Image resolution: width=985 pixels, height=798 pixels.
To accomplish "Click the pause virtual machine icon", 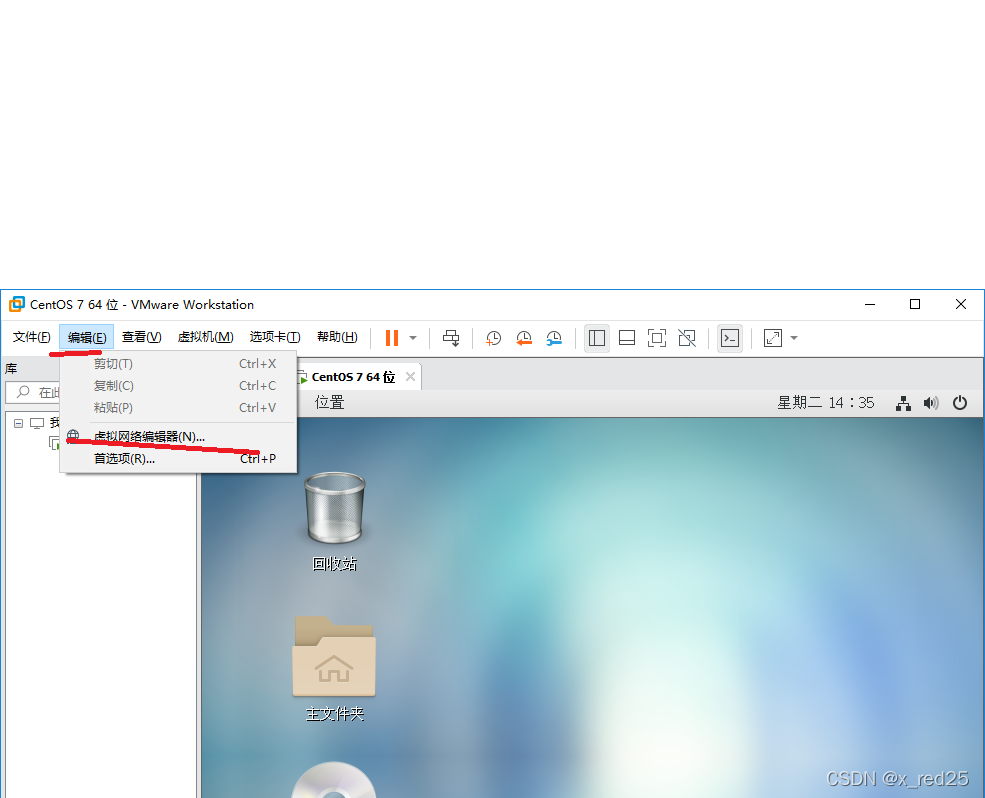I will coord(392,338).
